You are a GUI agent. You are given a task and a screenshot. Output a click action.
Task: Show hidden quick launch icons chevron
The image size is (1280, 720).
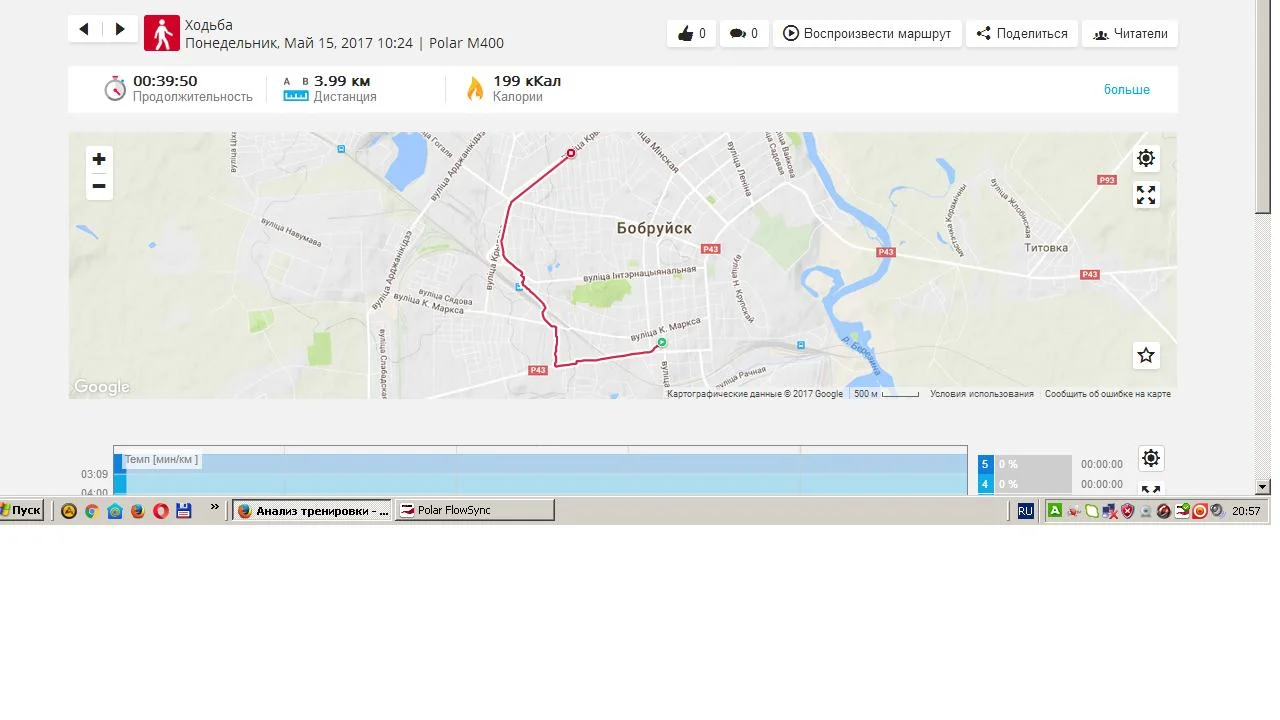click(214, 508)
